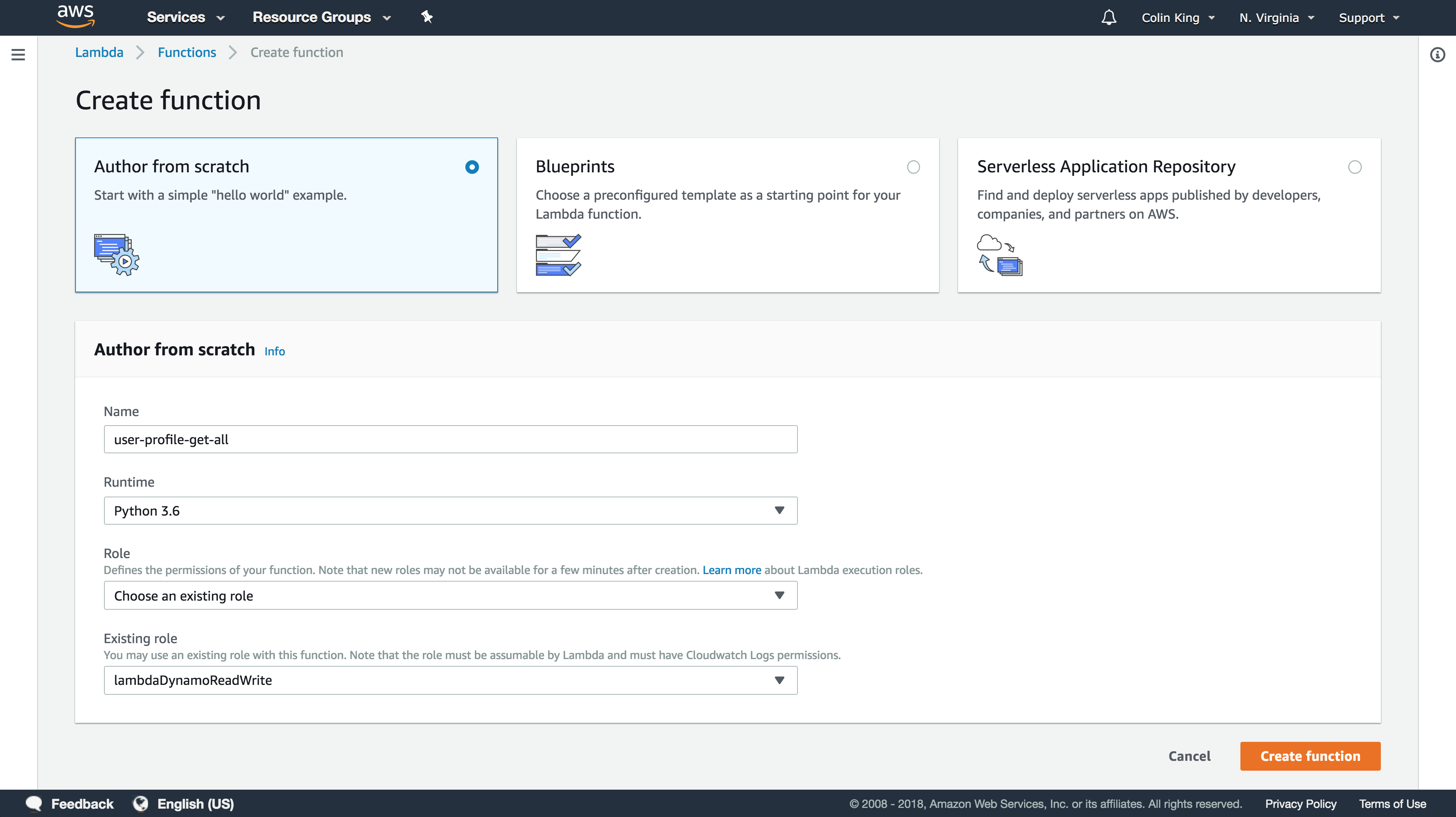Screen dimensions: 1456x817
Task: Select the Blueprints radio button
Action: tap(913, 167)
